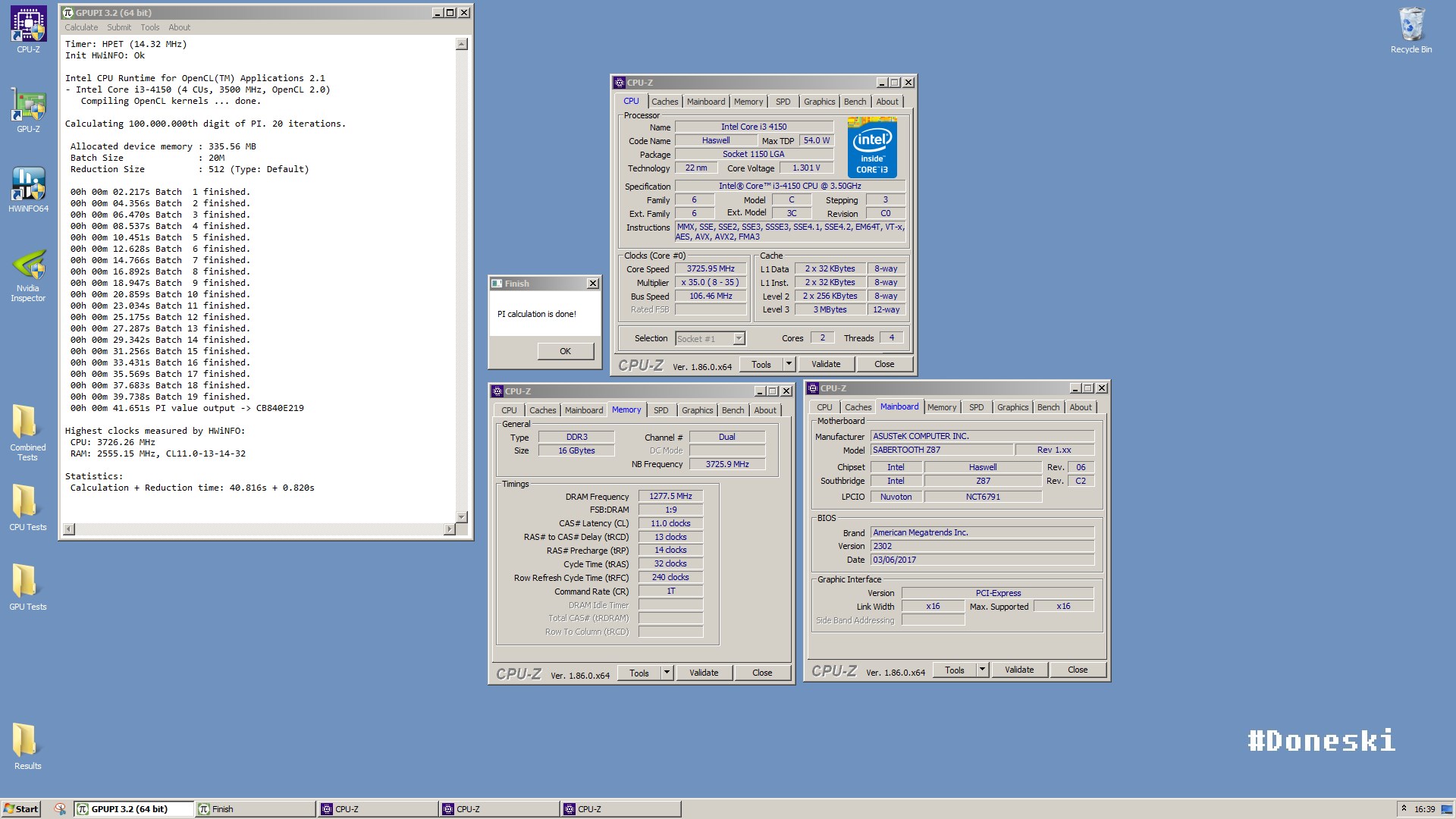The height and width of the screenshot is (819, 1456).
Task: Click GPUPI vertical scrollbar down arrow
Action: pos(462,516)
